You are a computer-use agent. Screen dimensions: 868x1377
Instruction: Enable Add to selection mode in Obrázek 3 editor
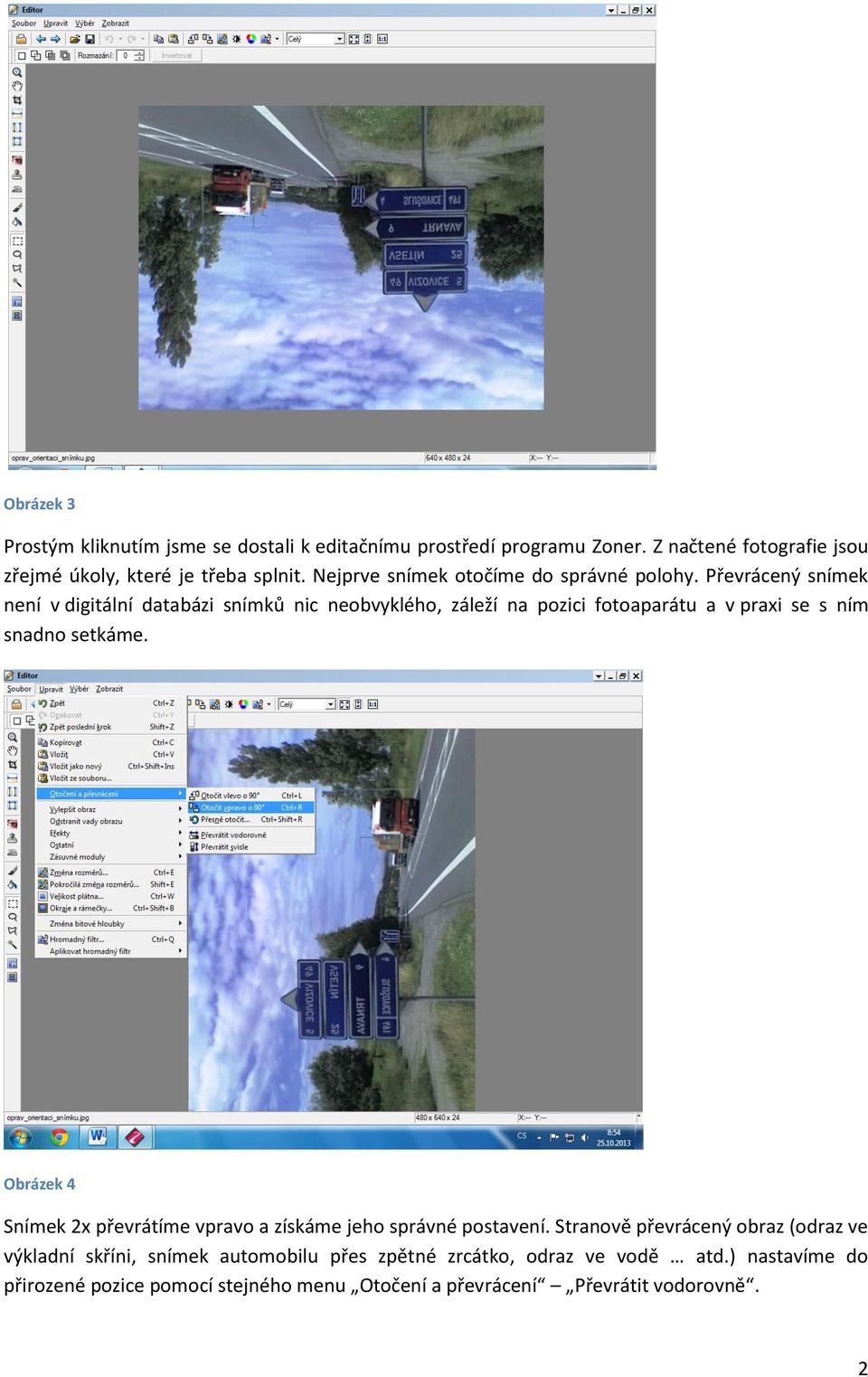click(36, 55)
